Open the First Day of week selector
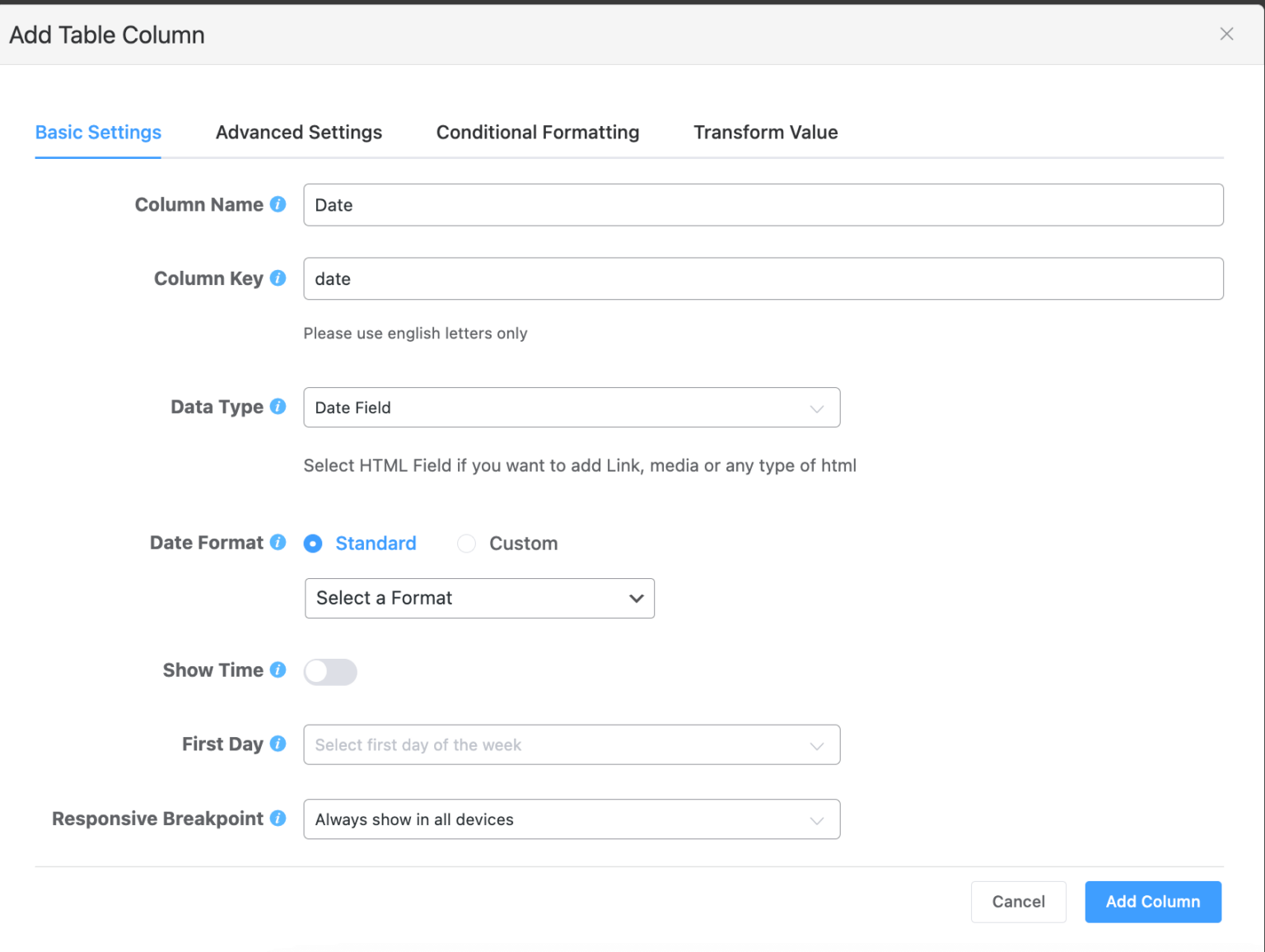The width and height of the screenshot is (1265, 952). point(571,744)
